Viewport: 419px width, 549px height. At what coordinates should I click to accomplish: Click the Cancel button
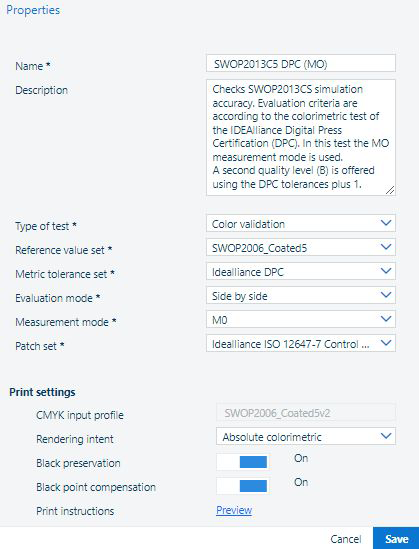(x=345, y=538)
